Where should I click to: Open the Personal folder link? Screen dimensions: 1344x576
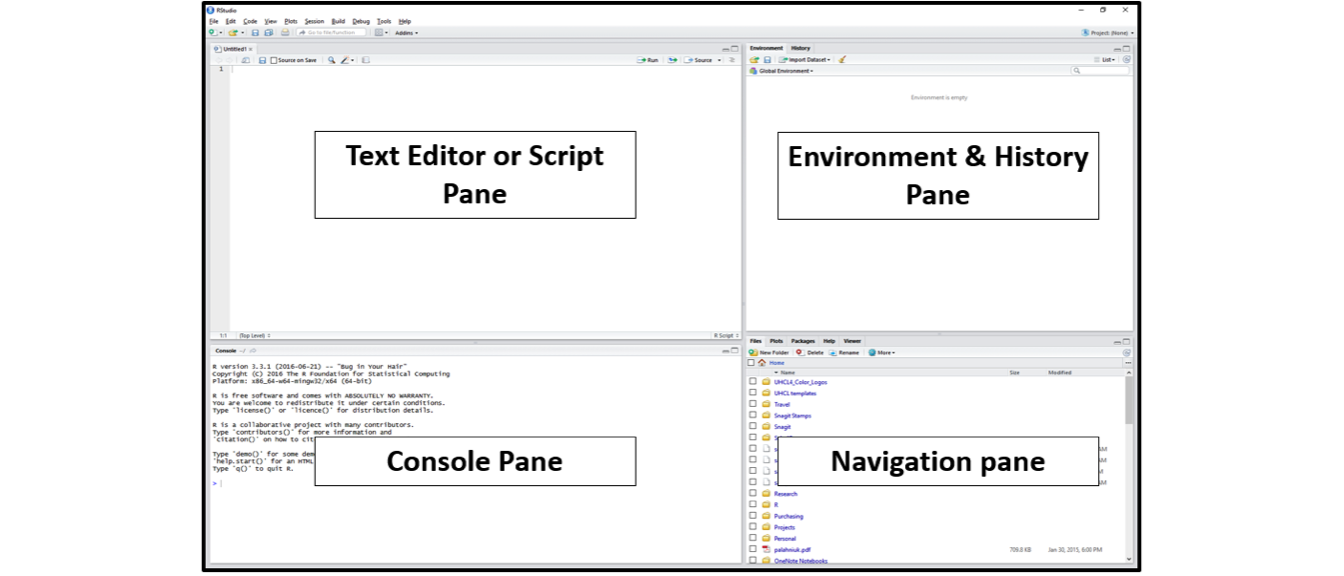pos(785,538)
